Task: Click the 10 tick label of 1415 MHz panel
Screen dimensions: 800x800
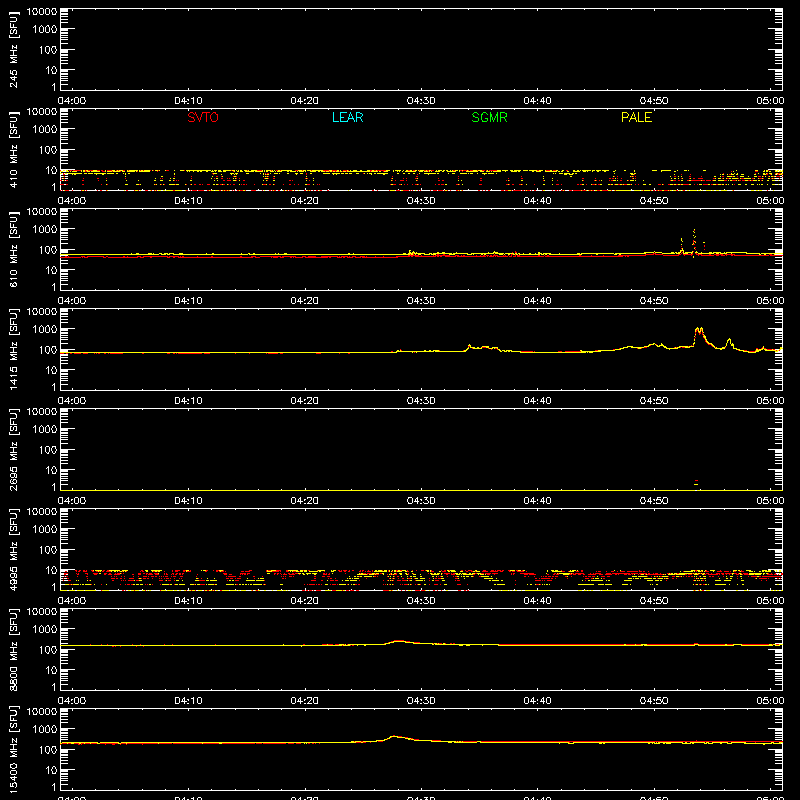Action: [x=51, y=370]
